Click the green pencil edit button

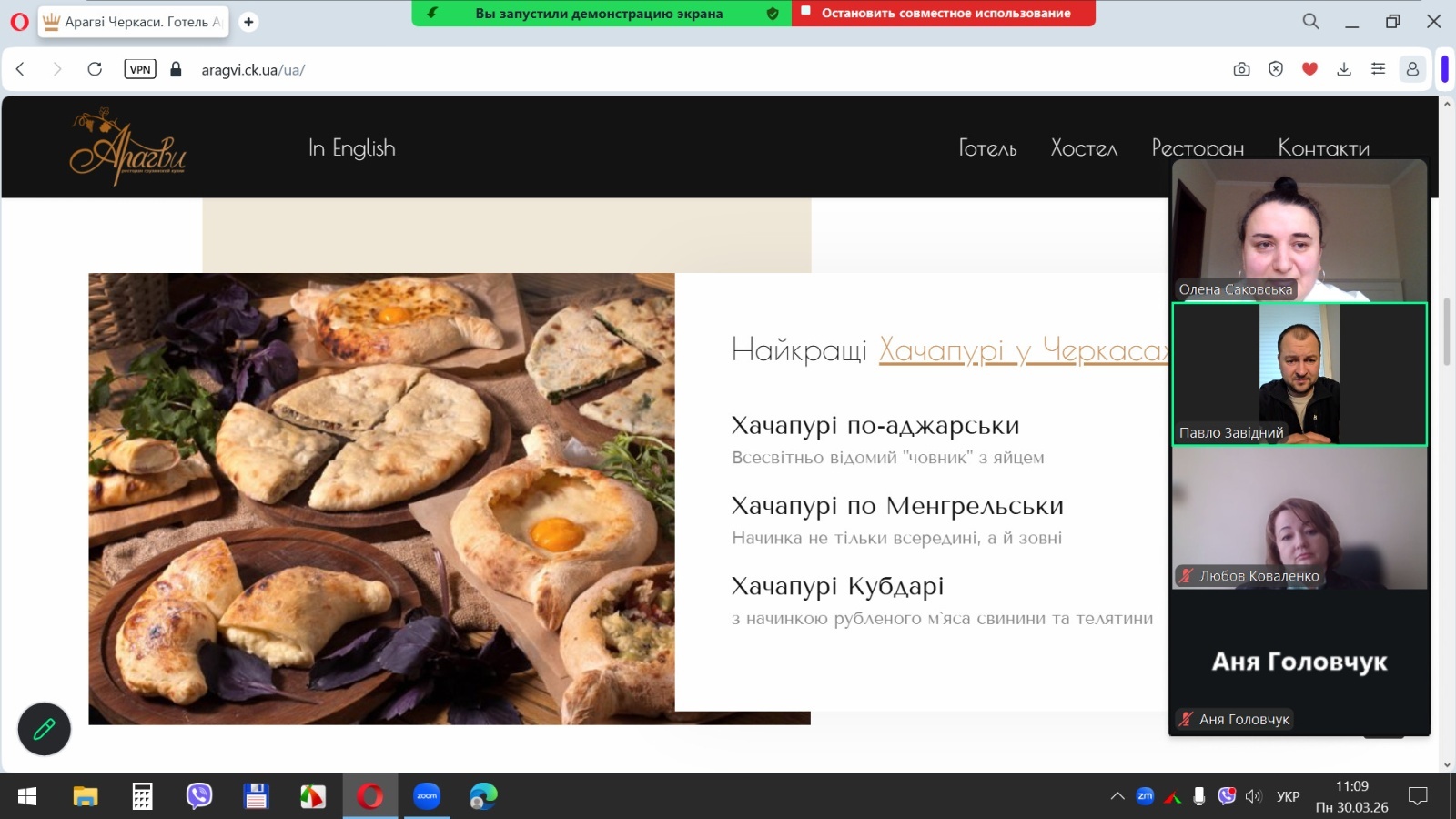pyautogui.click(x=44, y=729)
